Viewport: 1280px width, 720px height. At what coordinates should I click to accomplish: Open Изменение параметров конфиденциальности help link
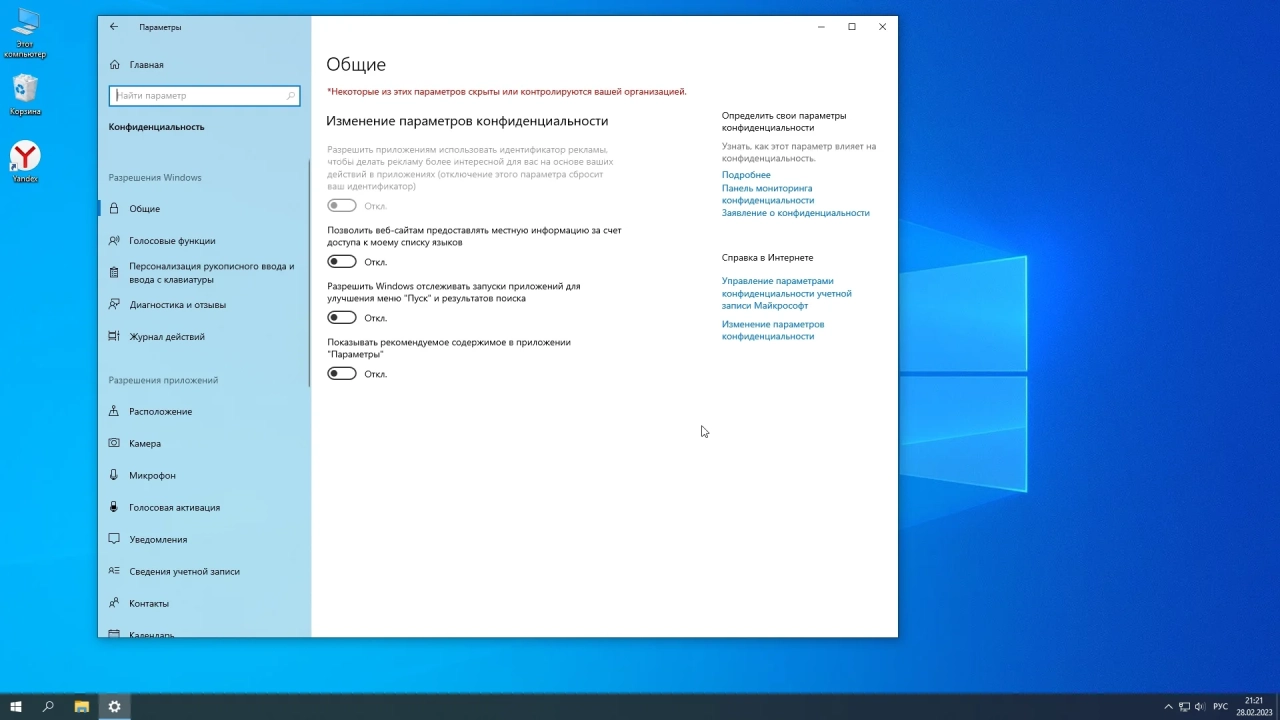[773, 330]
